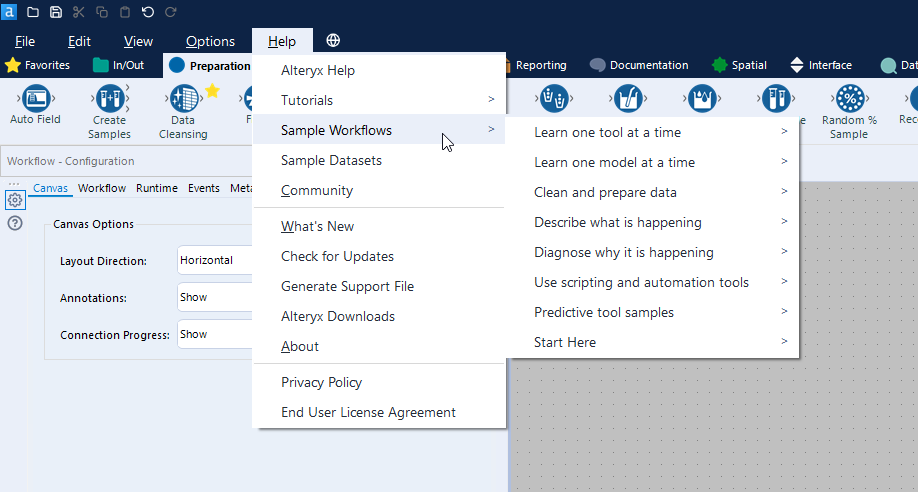Select the Auto Field tool icon
The width and height of the screenshot is (918, 492).
tap(36, 99)
